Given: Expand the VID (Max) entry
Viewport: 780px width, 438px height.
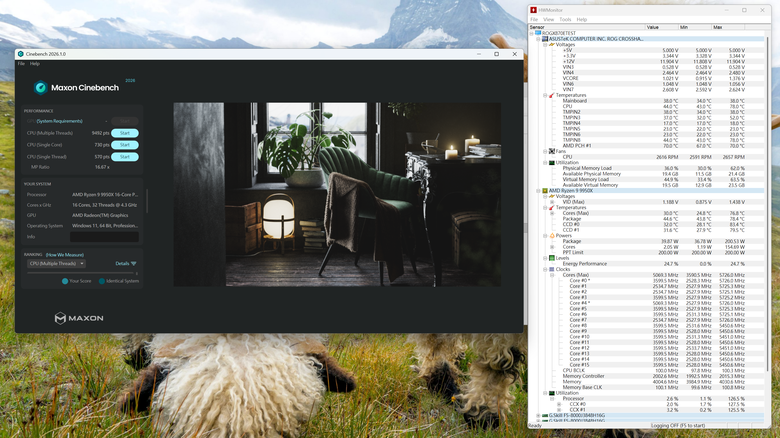Looking at the screenshot, I should click(552, 202).
